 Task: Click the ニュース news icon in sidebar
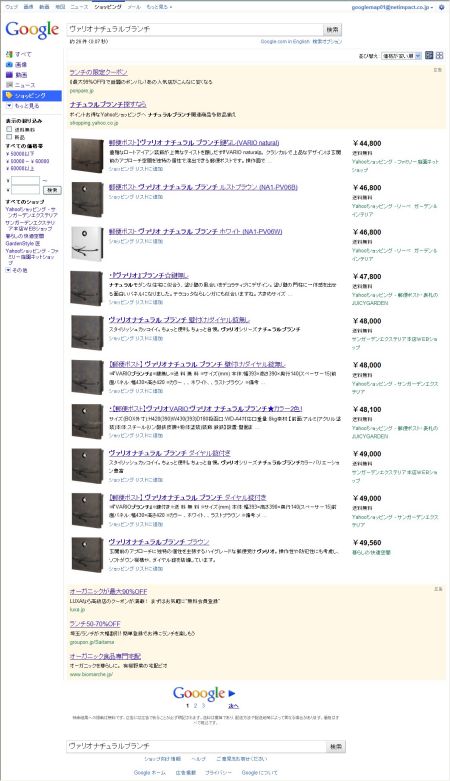[9, 85]
